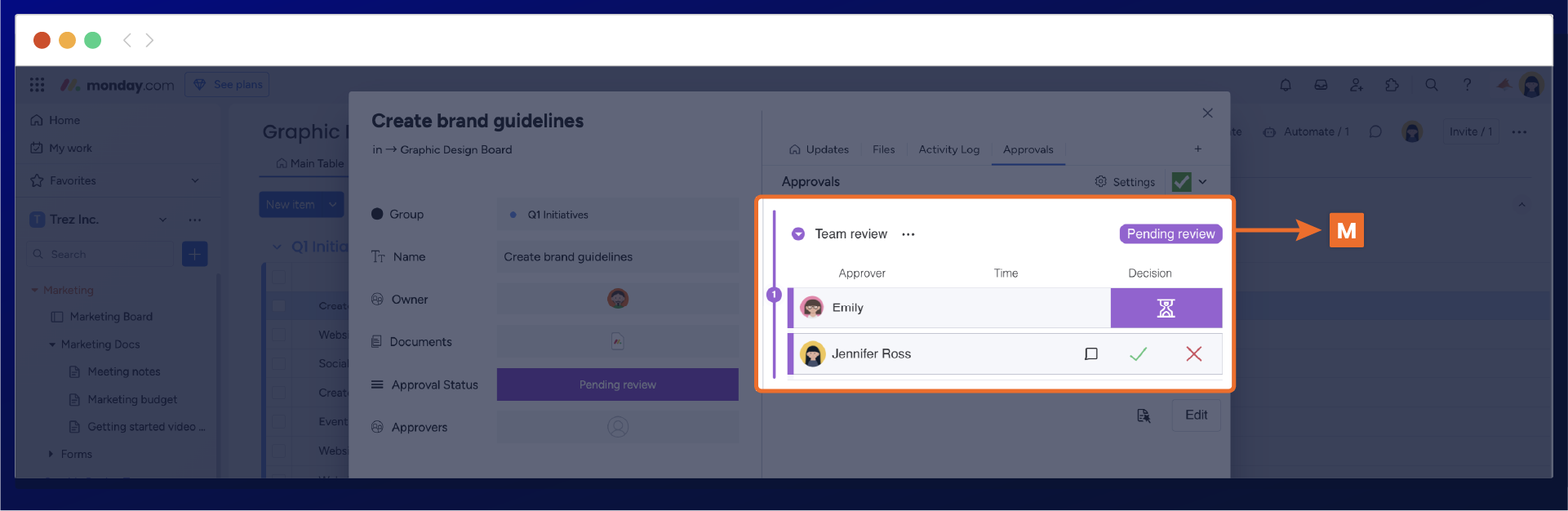Reject with Jennifer Ross red X
Screen dimensions: 1568x511
click(1193, 353)
